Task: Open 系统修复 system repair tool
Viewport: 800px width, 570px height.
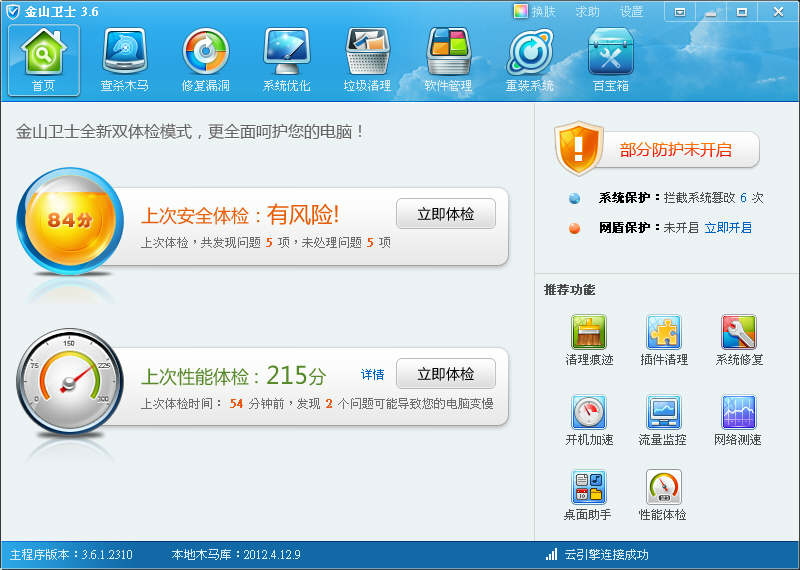Action: [x=739, y=340]
